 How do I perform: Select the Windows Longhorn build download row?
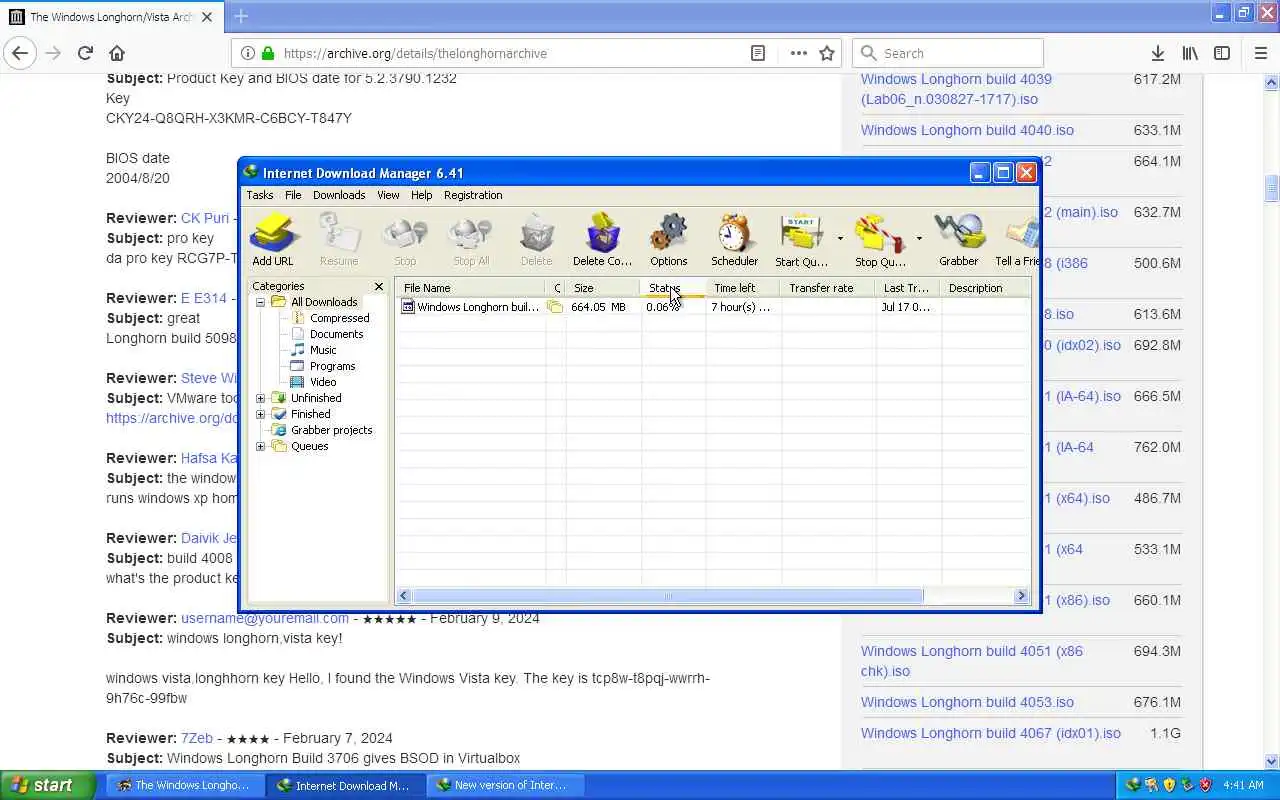point(713,307)
